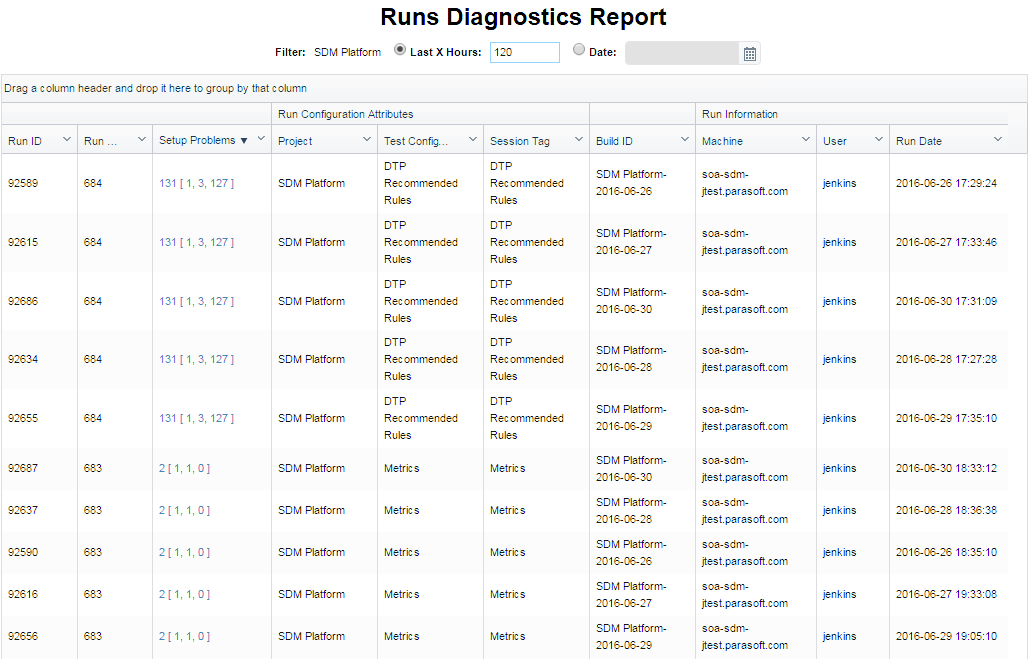Open the Build ID column menu arrow

click(x=684, y=139)
